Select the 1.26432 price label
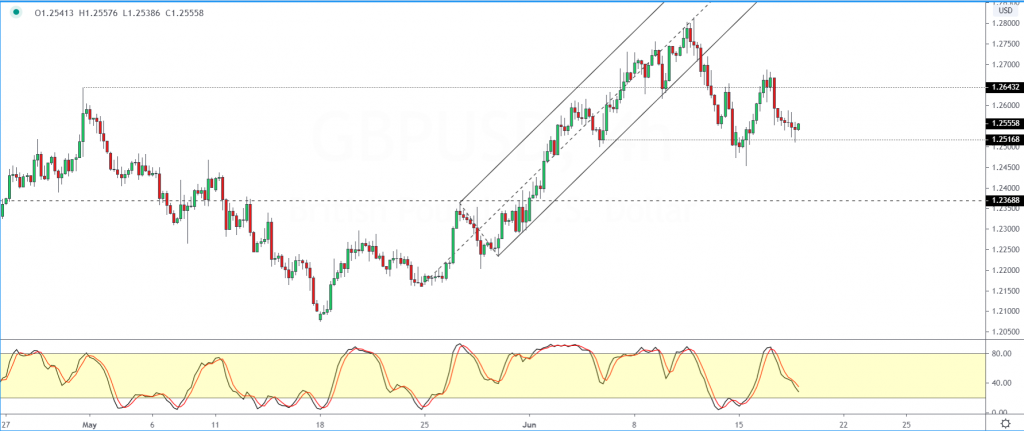This screenshot has width=1024, height=431. pos(1005,87)
